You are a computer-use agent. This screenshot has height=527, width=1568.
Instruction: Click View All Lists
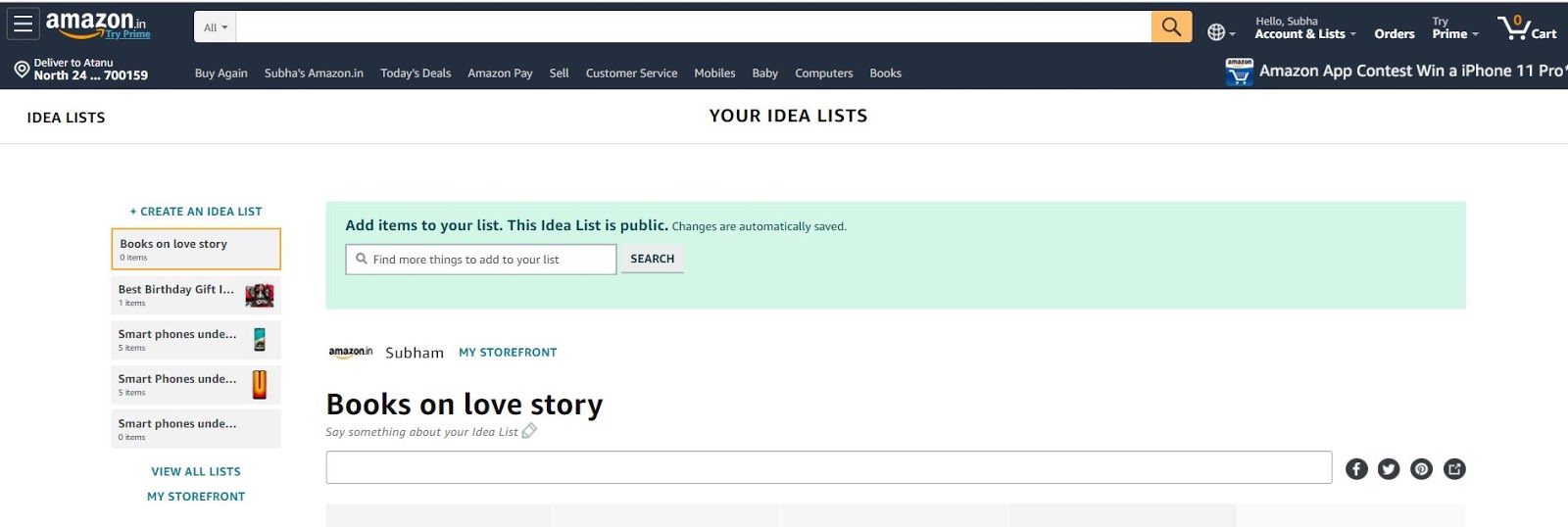pyautogui.click(x=196, y=472)
